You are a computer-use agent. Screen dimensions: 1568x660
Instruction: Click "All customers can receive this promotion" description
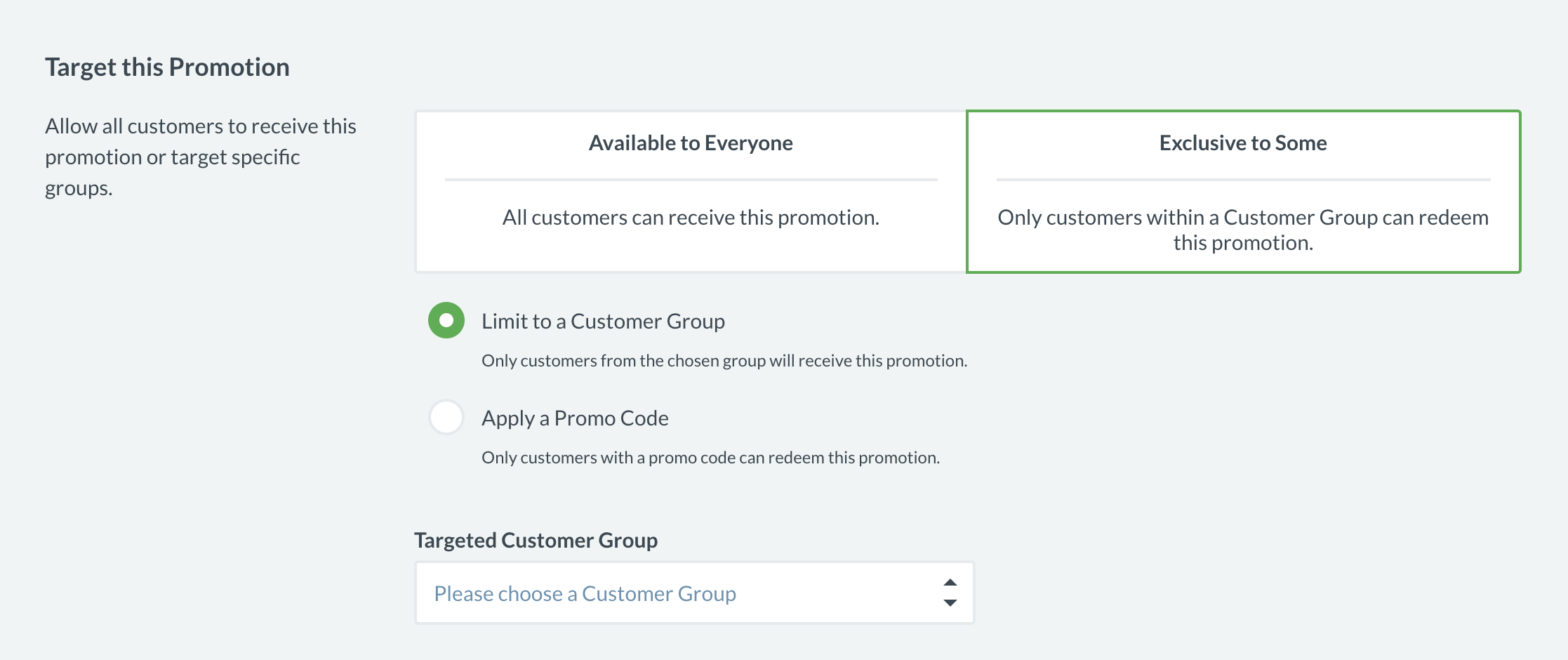point(691,218)
